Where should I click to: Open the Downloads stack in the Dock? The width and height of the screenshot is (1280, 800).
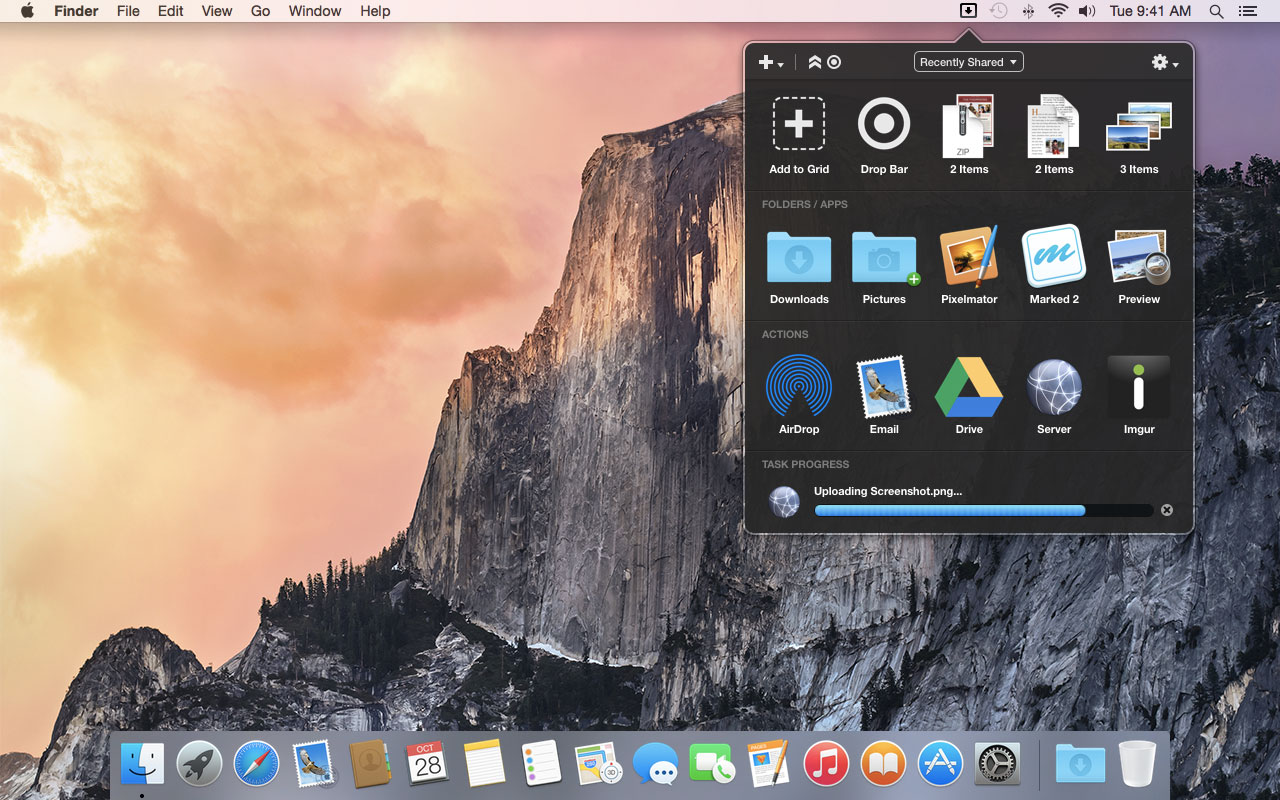[x=1080, y=765]
